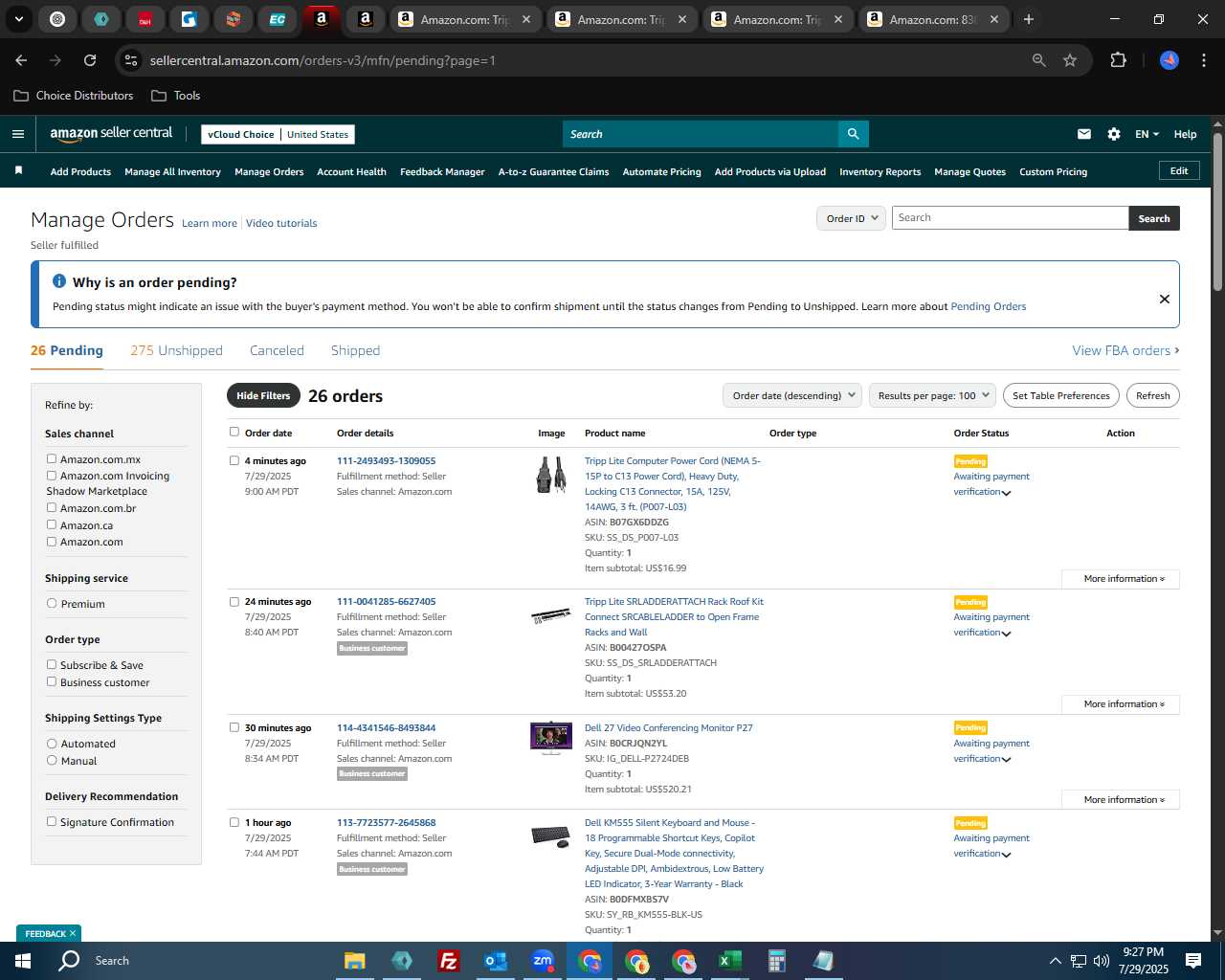Switch to the Shipped tab
Image resolution: width=1225 pixels, height=980 pixels.
(x=355, y=350)
